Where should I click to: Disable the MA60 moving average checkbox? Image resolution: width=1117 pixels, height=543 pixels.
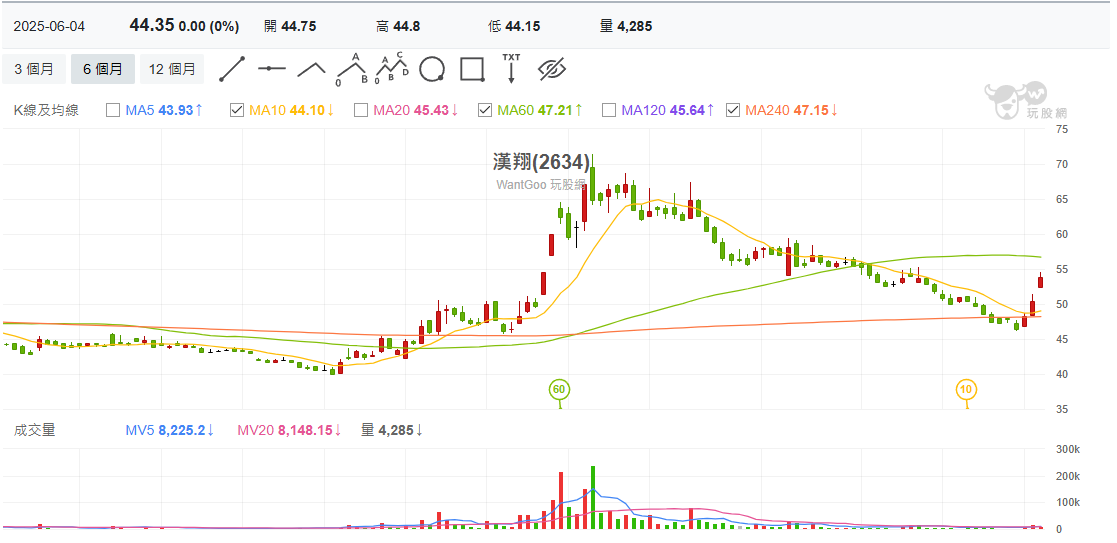pyautogui.click(x=484, y=110)
